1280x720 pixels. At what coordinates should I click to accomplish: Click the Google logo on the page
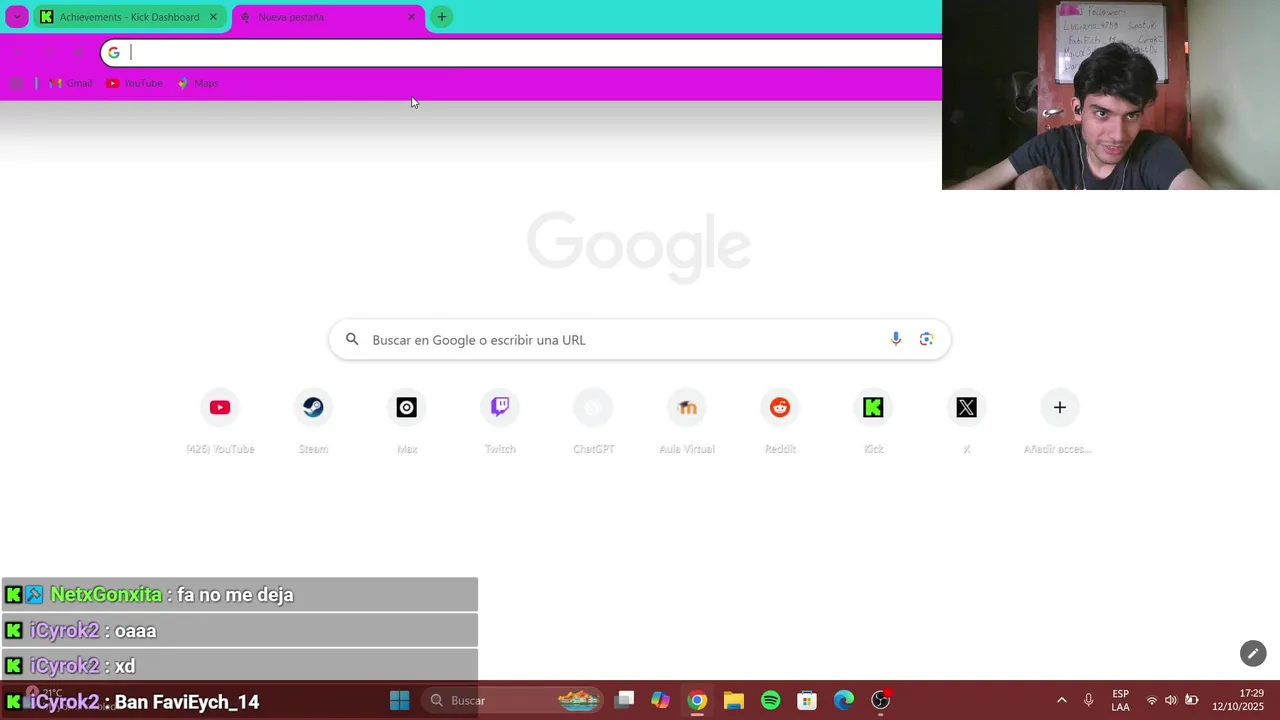(x=639, y=247)
